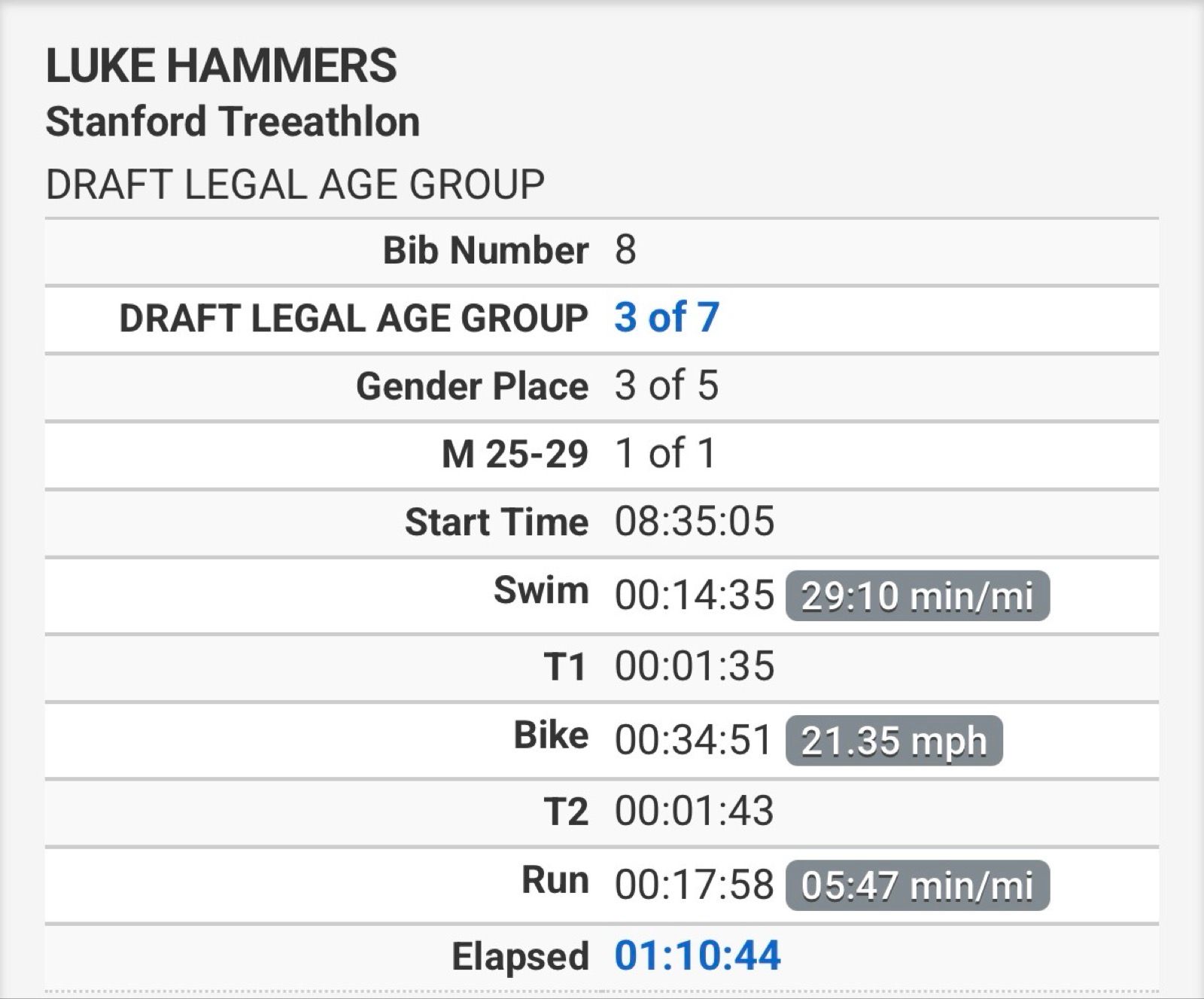Image resolution: width=1204 pixels, height=999 pixels.
Task: Click the Bike time 00:34:51
Action: (694, 740)
